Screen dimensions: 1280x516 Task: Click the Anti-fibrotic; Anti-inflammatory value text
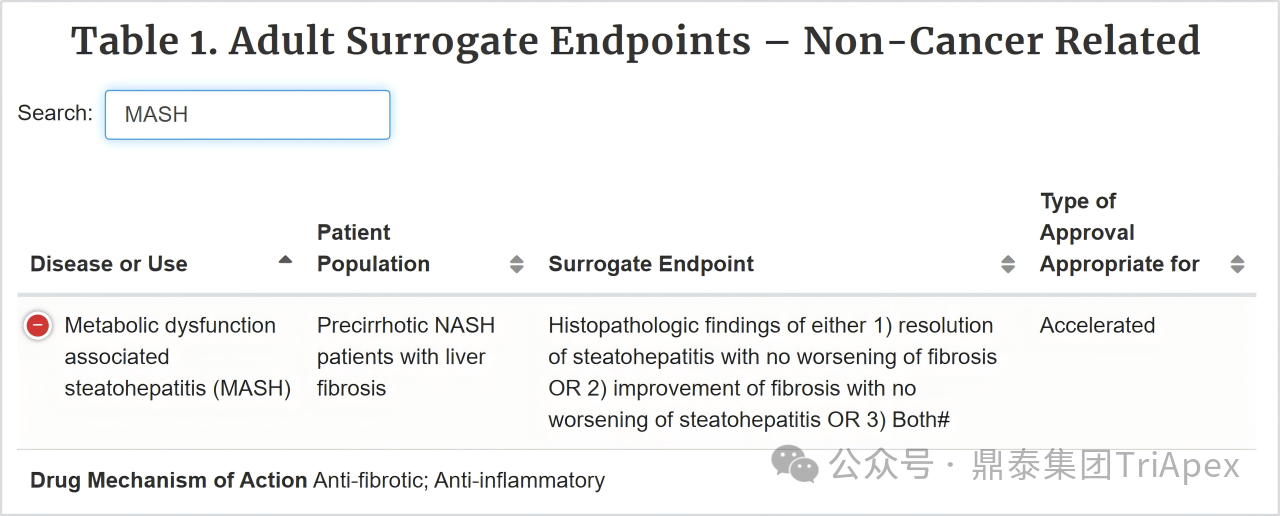459,481
